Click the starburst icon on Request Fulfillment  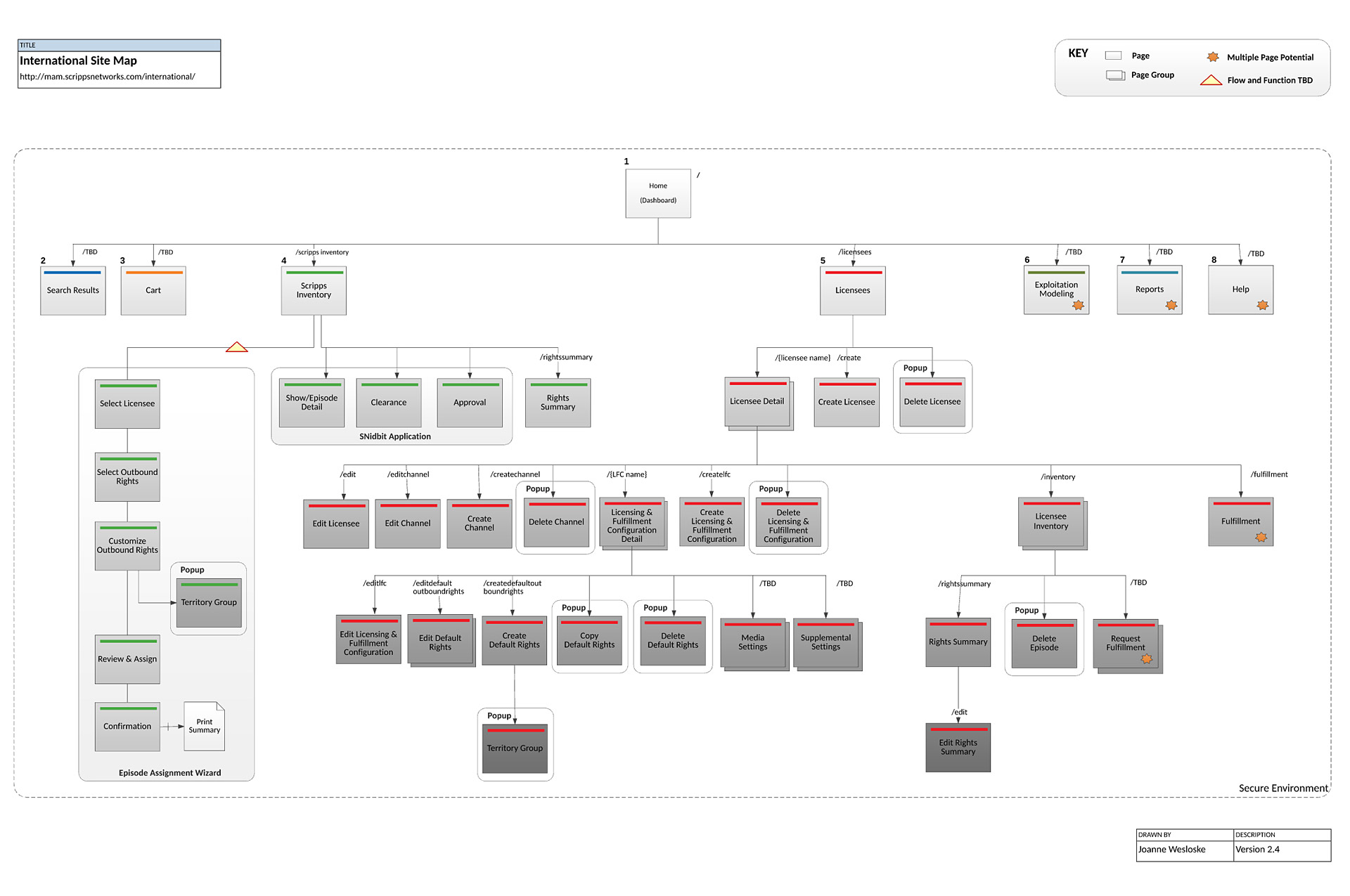click(1147, 658)
